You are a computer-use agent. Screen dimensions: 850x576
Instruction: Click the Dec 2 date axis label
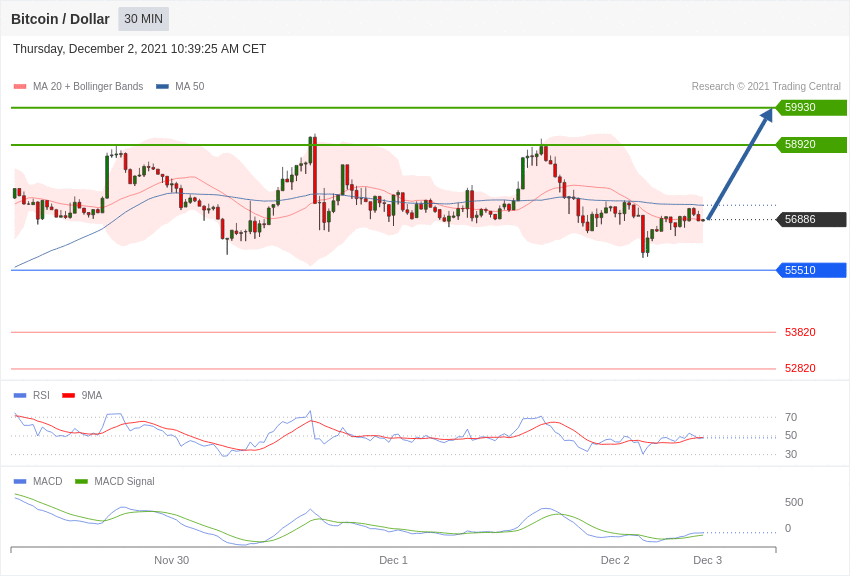(615, 560)
